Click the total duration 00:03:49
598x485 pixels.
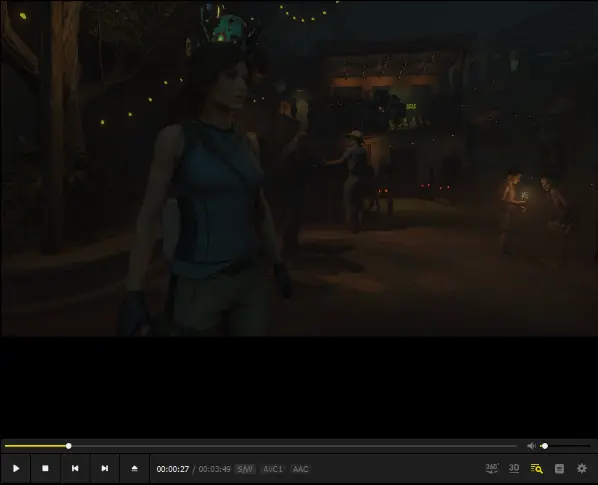point(214,469)
